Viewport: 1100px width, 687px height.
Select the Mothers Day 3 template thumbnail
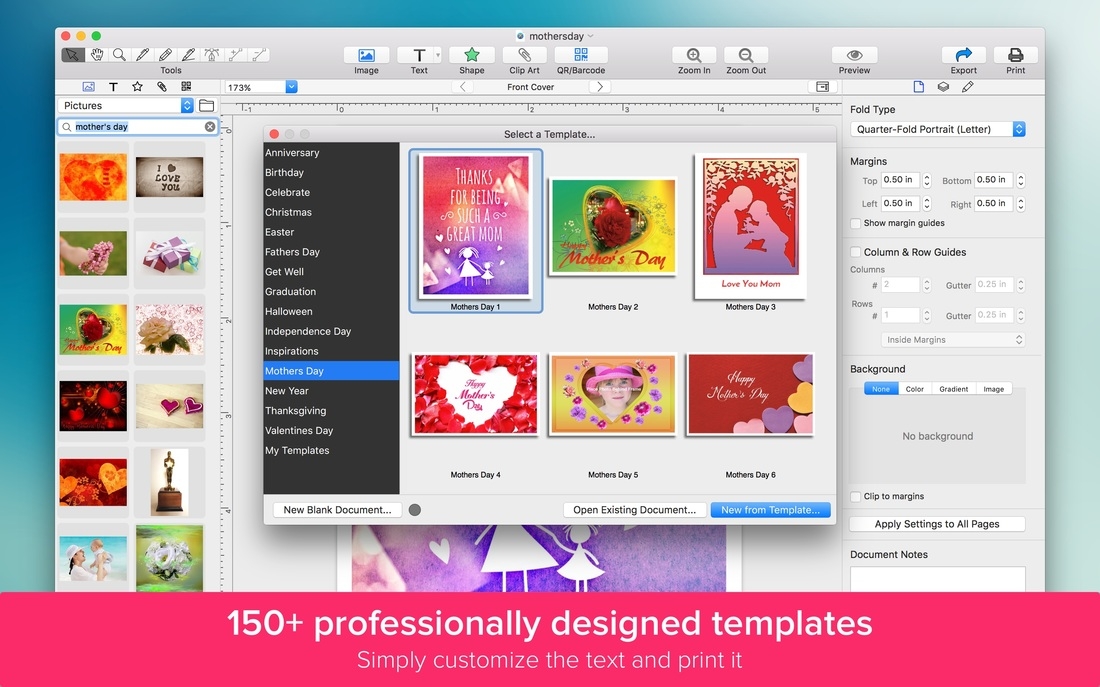[750, 227]
